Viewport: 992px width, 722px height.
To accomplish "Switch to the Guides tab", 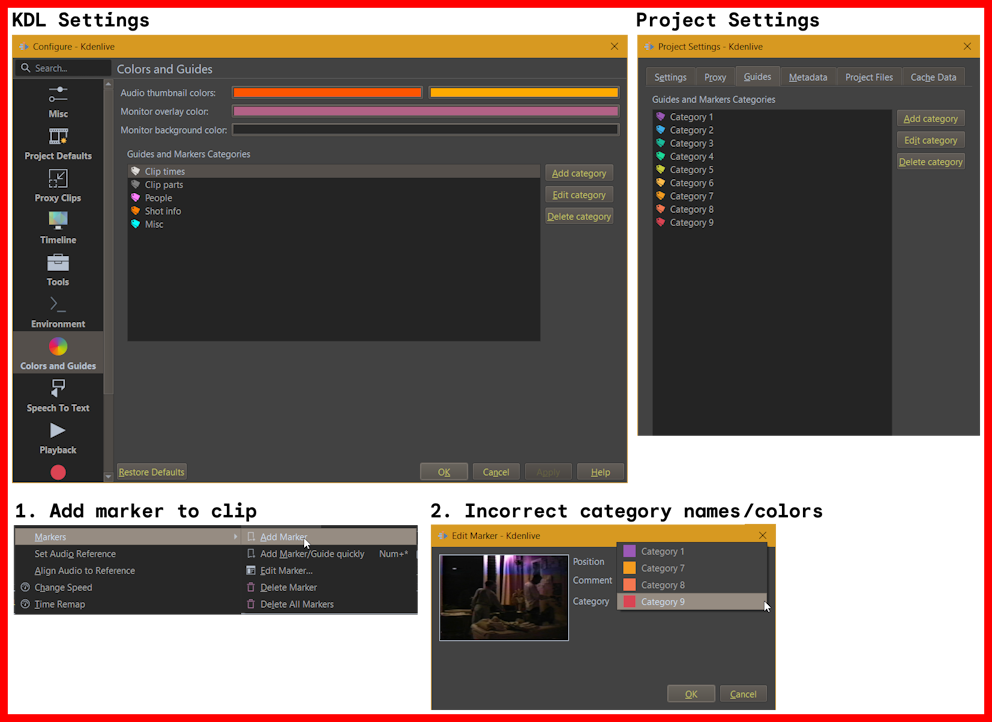I will pyautogui.click(x=757, y=77).
